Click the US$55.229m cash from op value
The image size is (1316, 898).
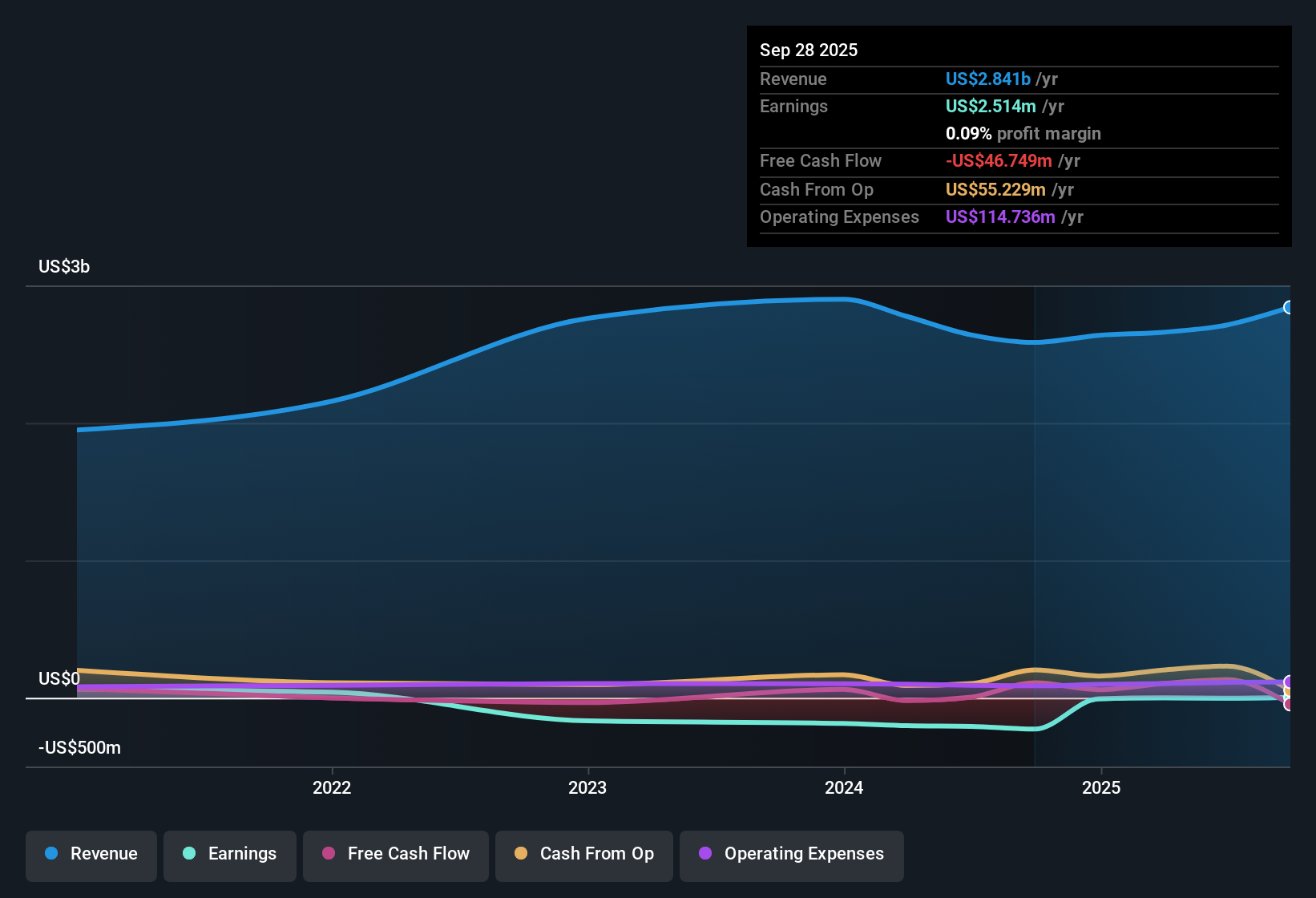995,189
